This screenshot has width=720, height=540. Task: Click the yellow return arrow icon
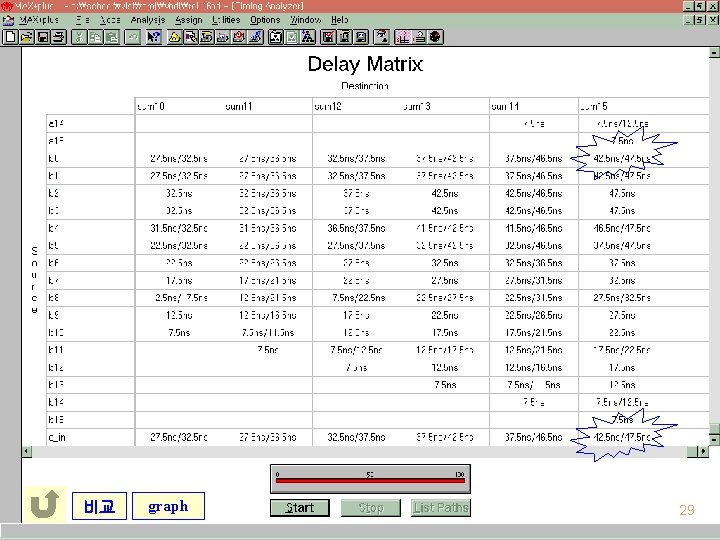pyautogui.click(x=45, y=504)
